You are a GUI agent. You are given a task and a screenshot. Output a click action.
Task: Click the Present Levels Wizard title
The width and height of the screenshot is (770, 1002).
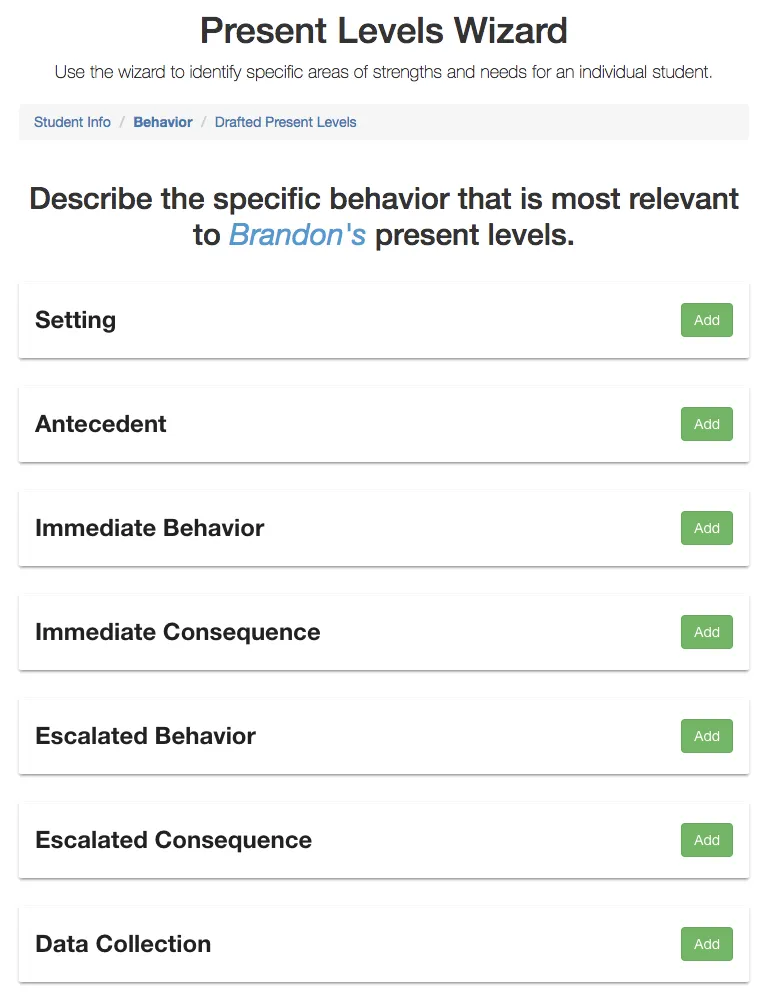point(384,30)
